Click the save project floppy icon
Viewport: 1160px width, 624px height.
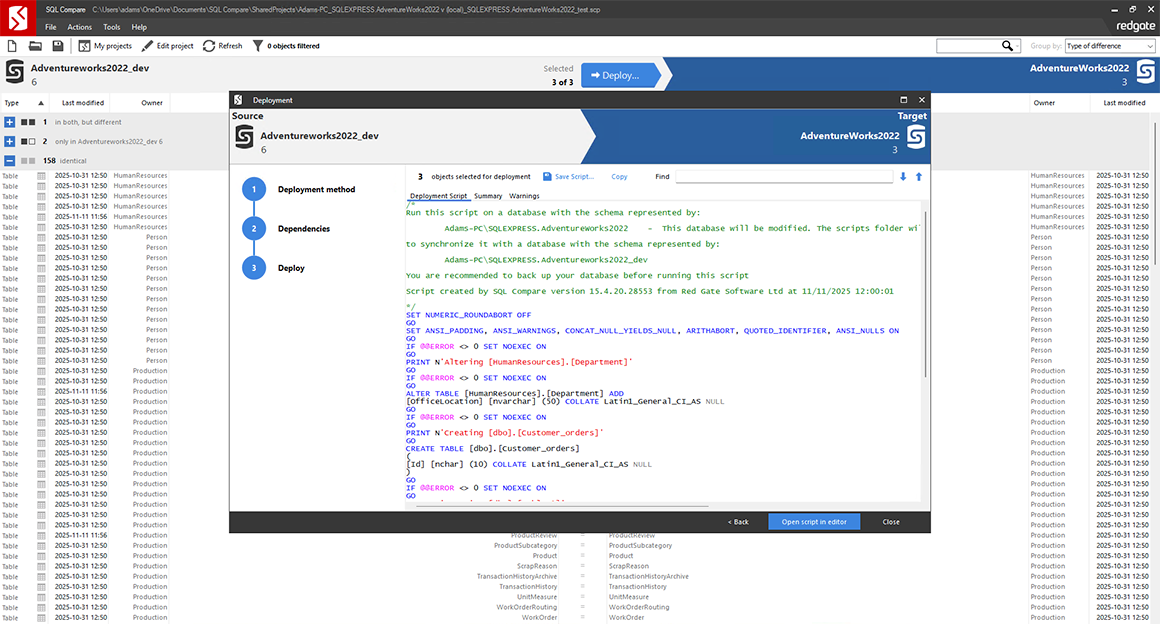point(58,46)
